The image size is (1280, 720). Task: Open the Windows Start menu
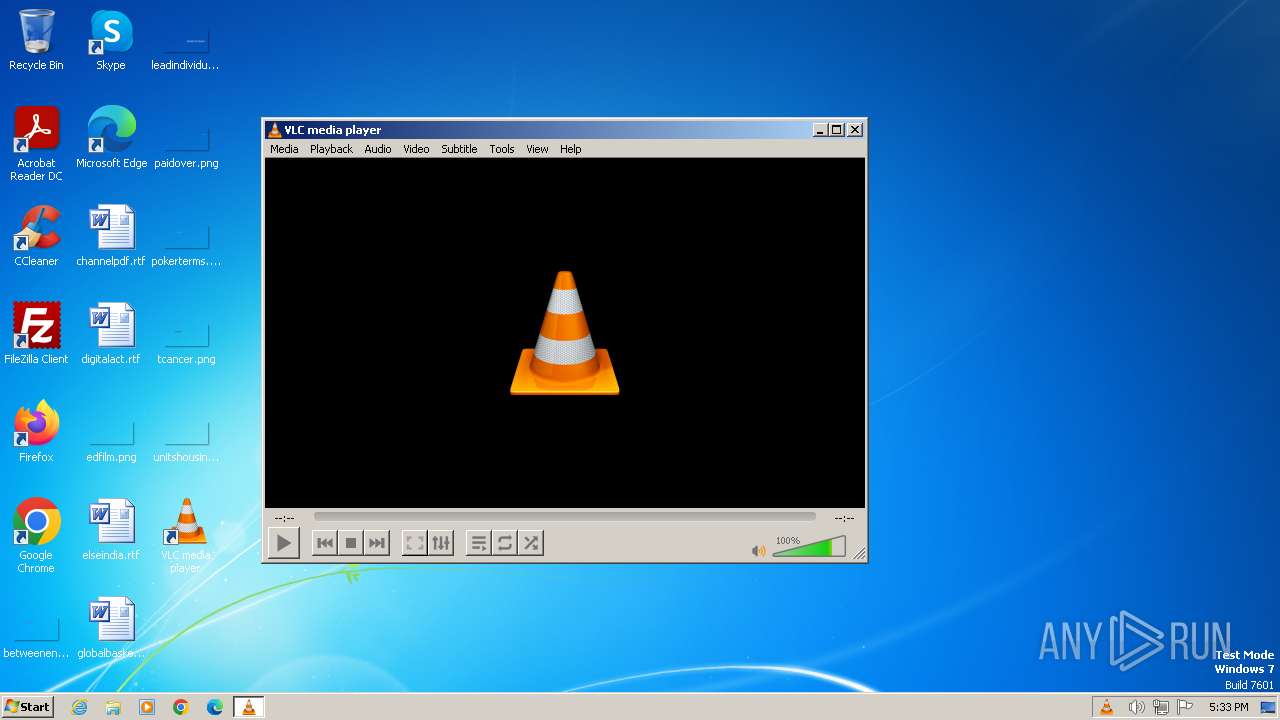(x=28, y=707)
